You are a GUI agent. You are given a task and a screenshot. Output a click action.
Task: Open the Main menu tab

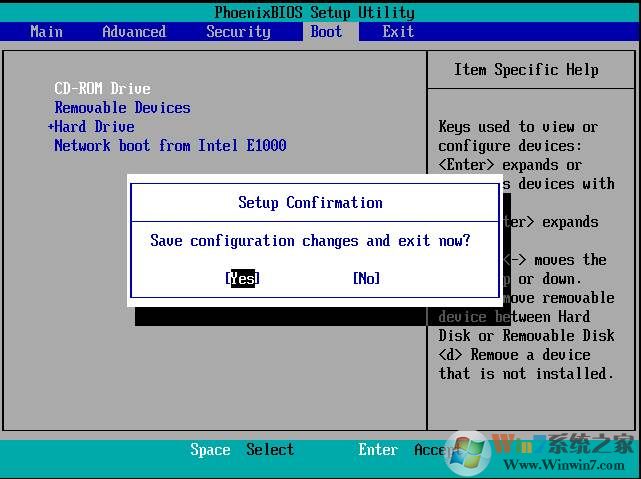(46, 31)
